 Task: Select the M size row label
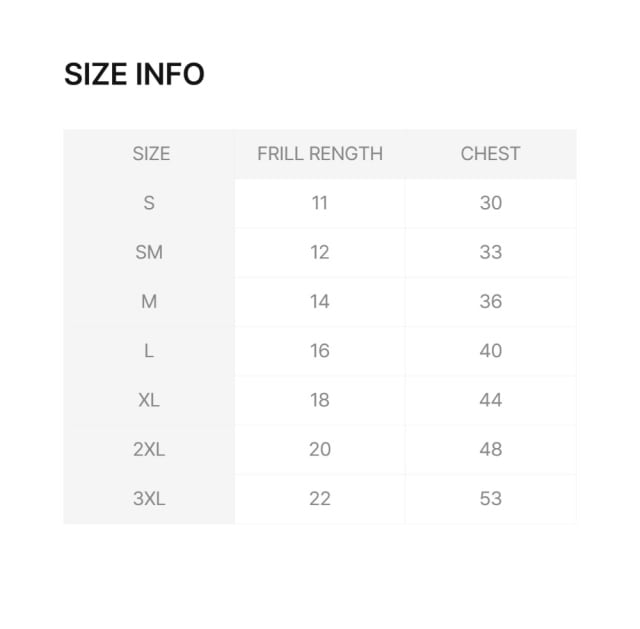point(149,301)
